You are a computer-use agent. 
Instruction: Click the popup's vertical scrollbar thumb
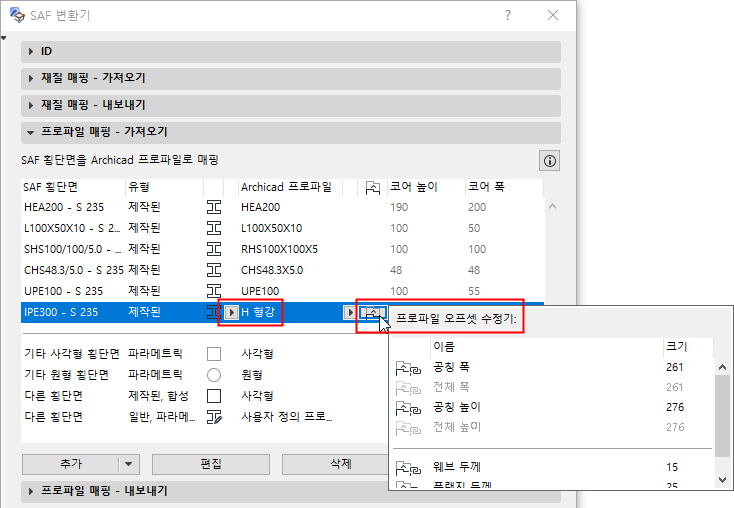[722, 416]
